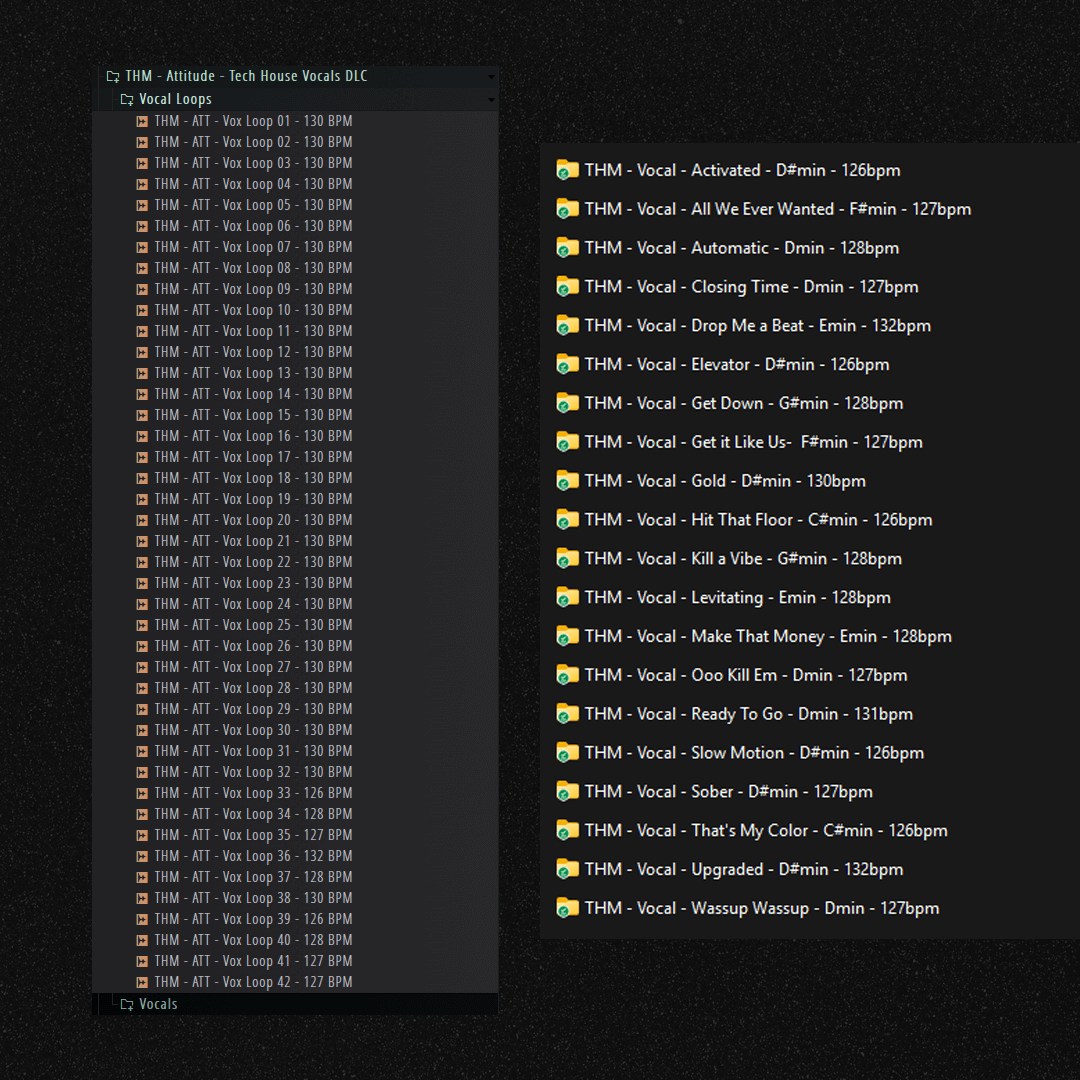Viewport: 1080px width, 1080px height.
Task: Select Vox Loop 36 - 132 BPM sample
Action: tap(253, 856)
